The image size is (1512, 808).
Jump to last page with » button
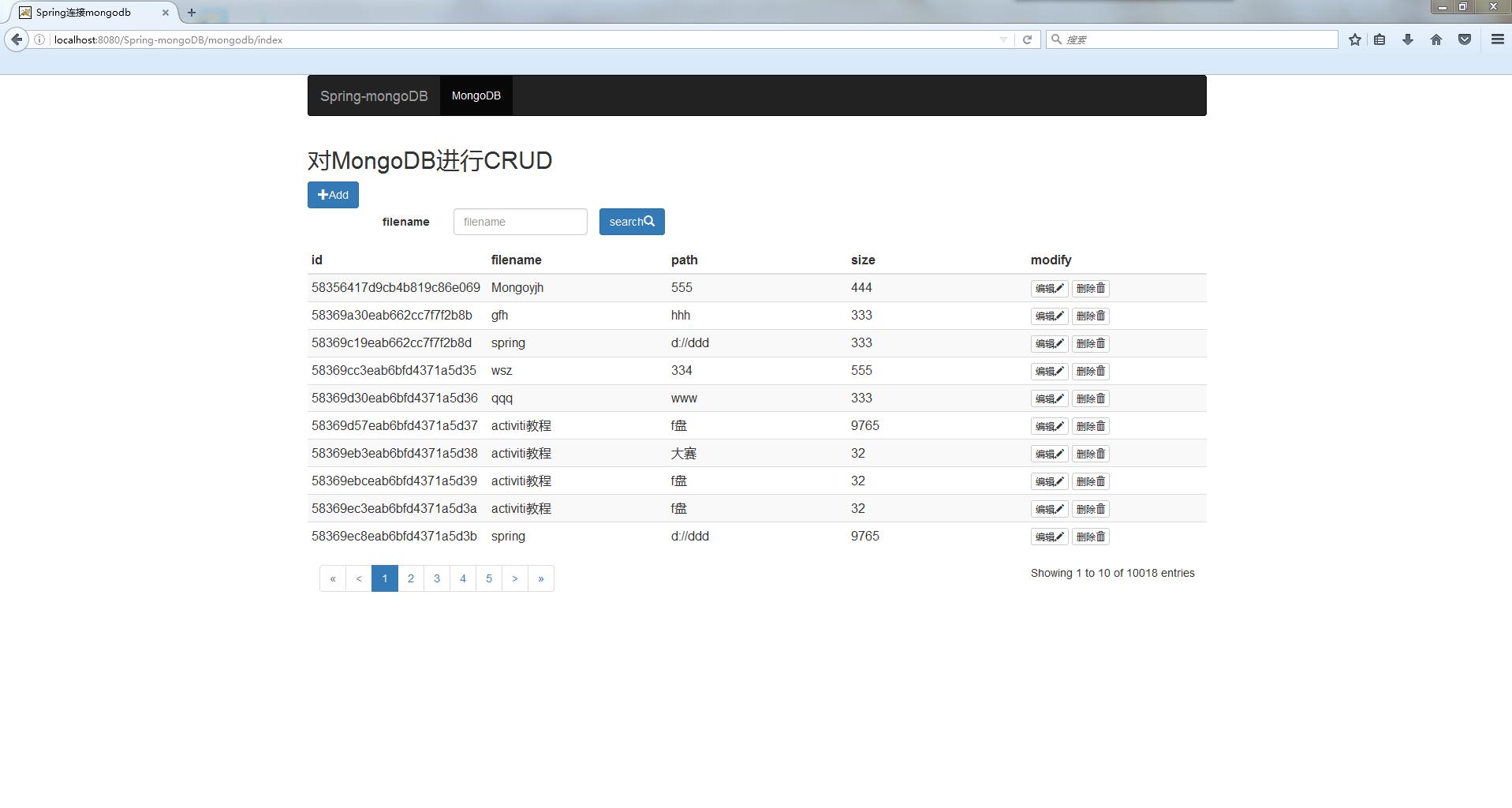point(541,578)
